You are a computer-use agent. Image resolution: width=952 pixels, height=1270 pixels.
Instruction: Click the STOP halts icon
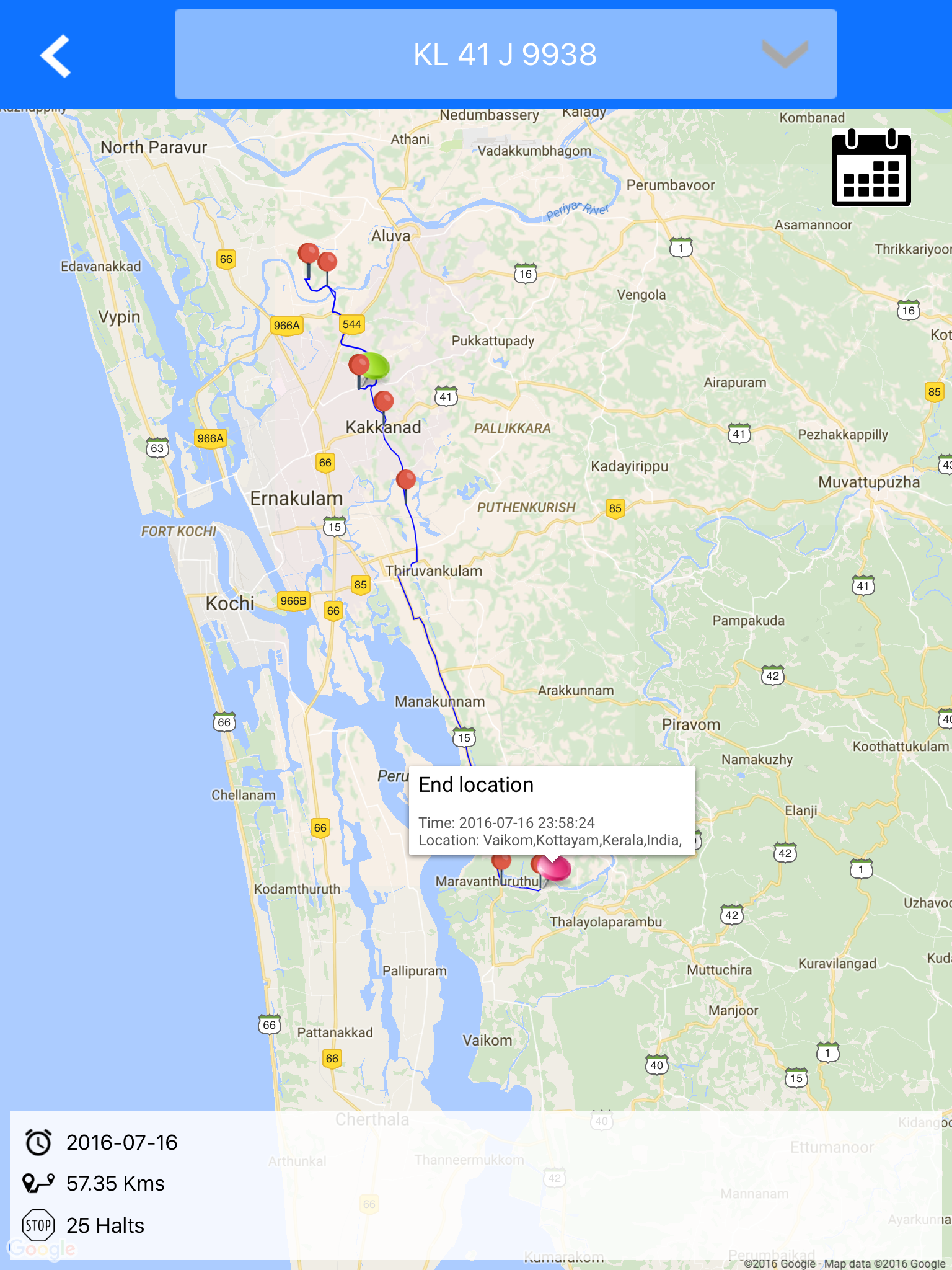coord(38,1225)
